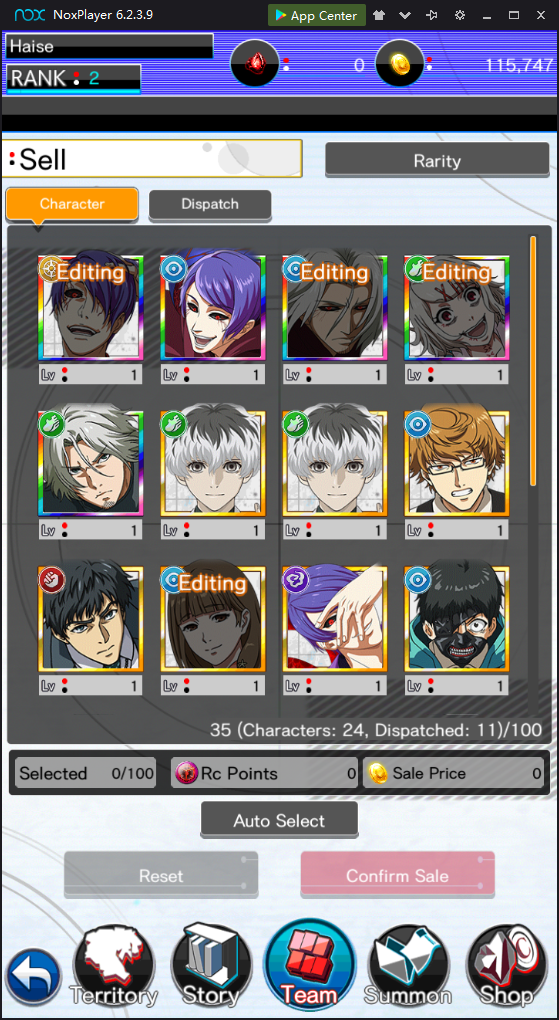Open the Rarity sort selector
Image resolution: width=559 pixels, height=1020 pixels.
point(437,161)
